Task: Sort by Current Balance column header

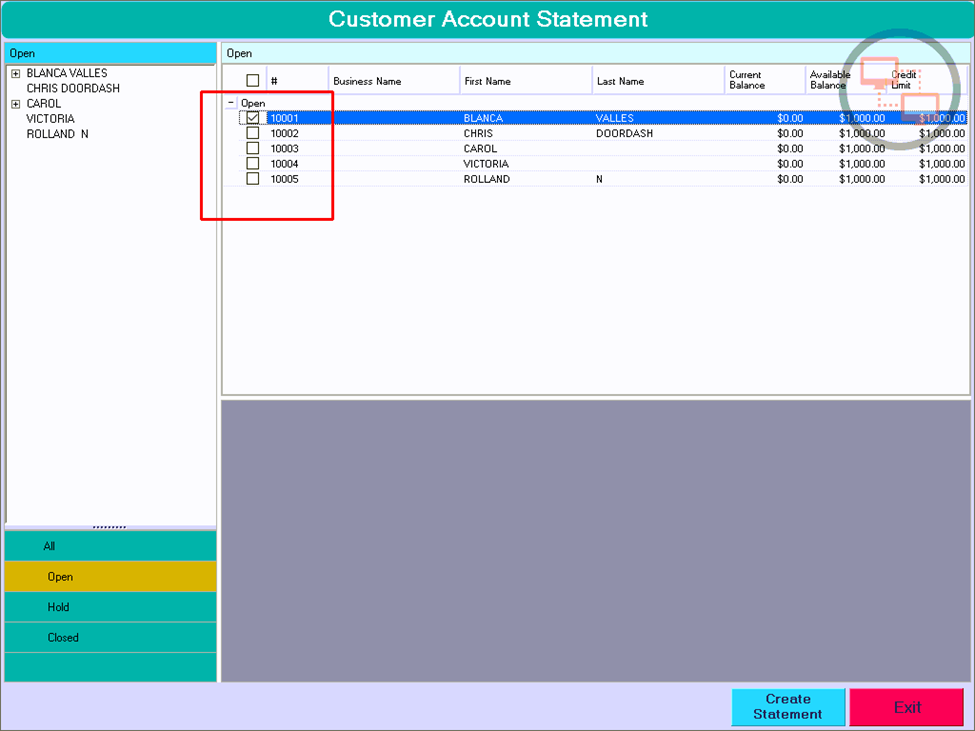Action: pyautogui.click(x=765, y=80)
